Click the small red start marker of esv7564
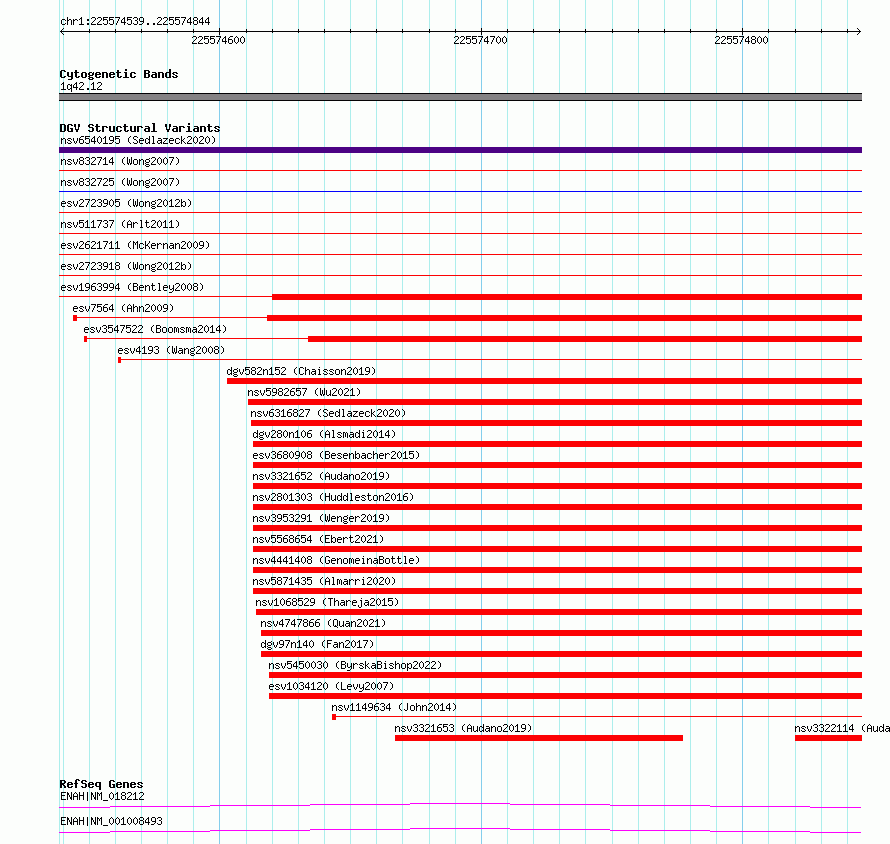The height and width of the screenshot is (844, 890). point(75,318)
